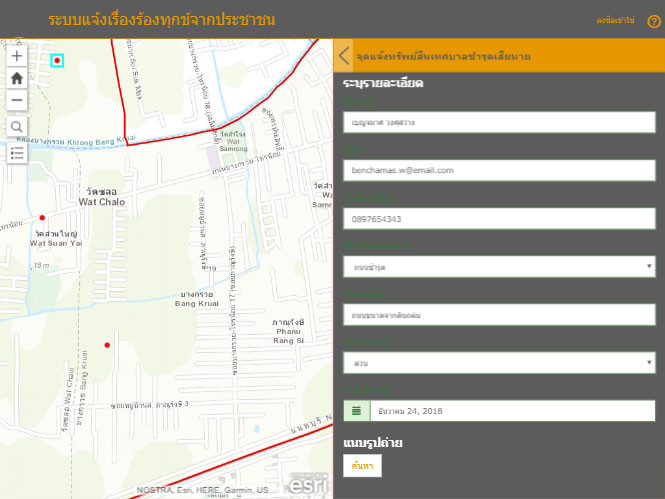The image size is (665, 499).
Task: Open the calendar date picker icon
Action: [357, 410]
